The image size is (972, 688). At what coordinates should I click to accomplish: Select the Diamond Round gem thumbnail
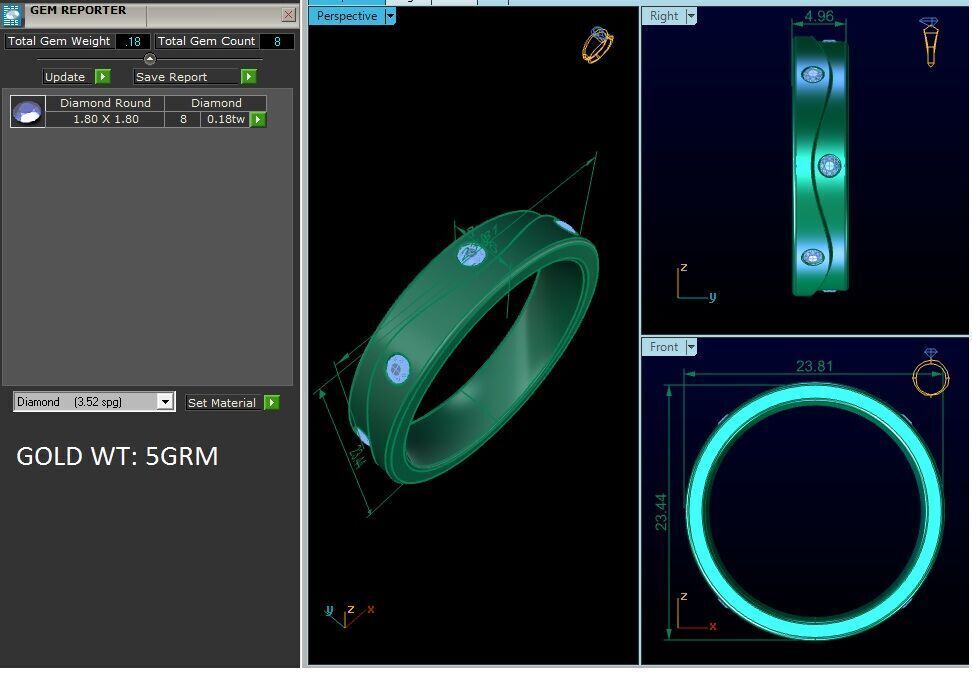[x=28, y=112]
